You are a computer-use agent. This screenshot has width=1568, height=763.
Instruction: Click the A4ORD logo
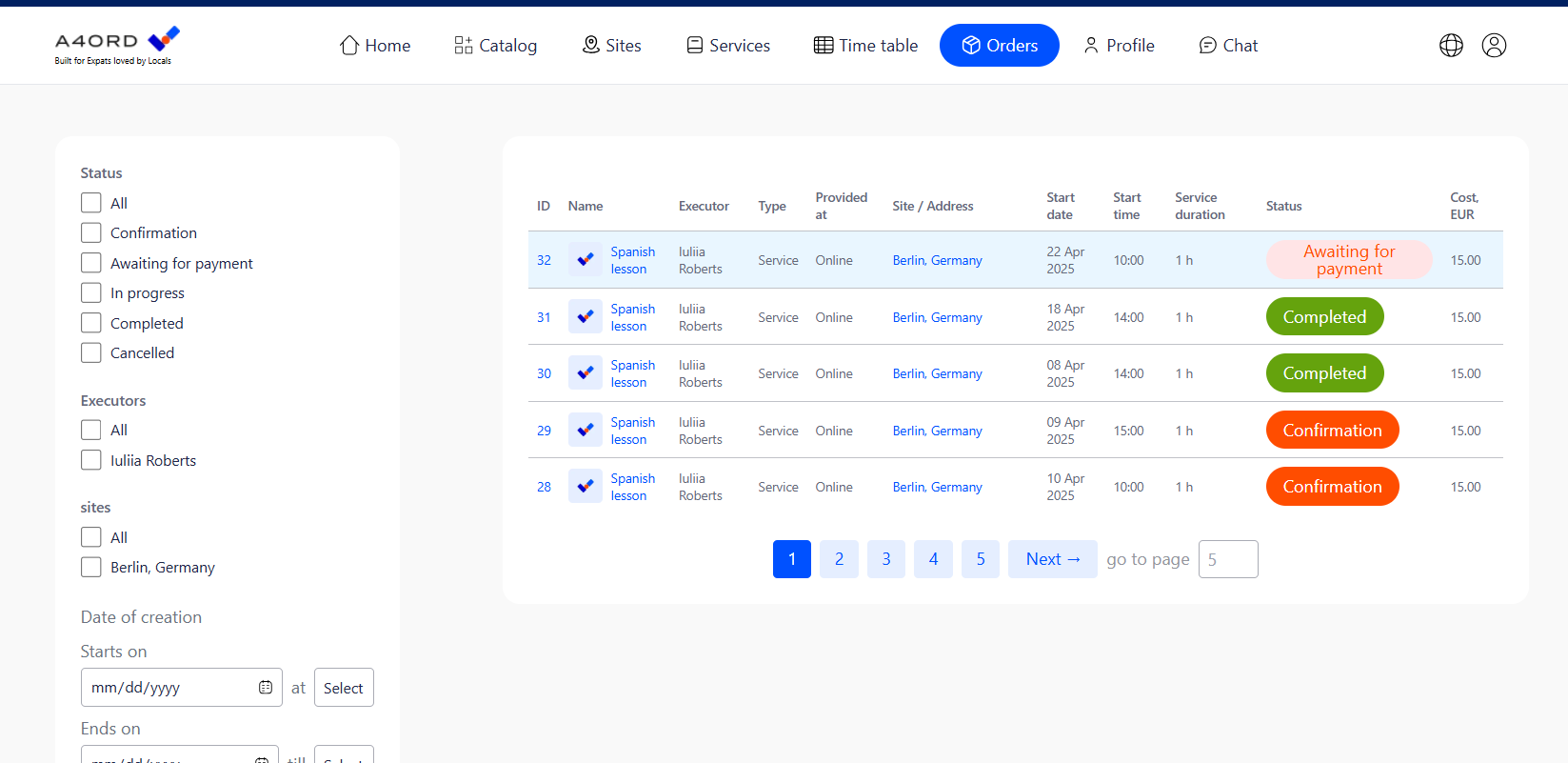(x=117, y=46)
